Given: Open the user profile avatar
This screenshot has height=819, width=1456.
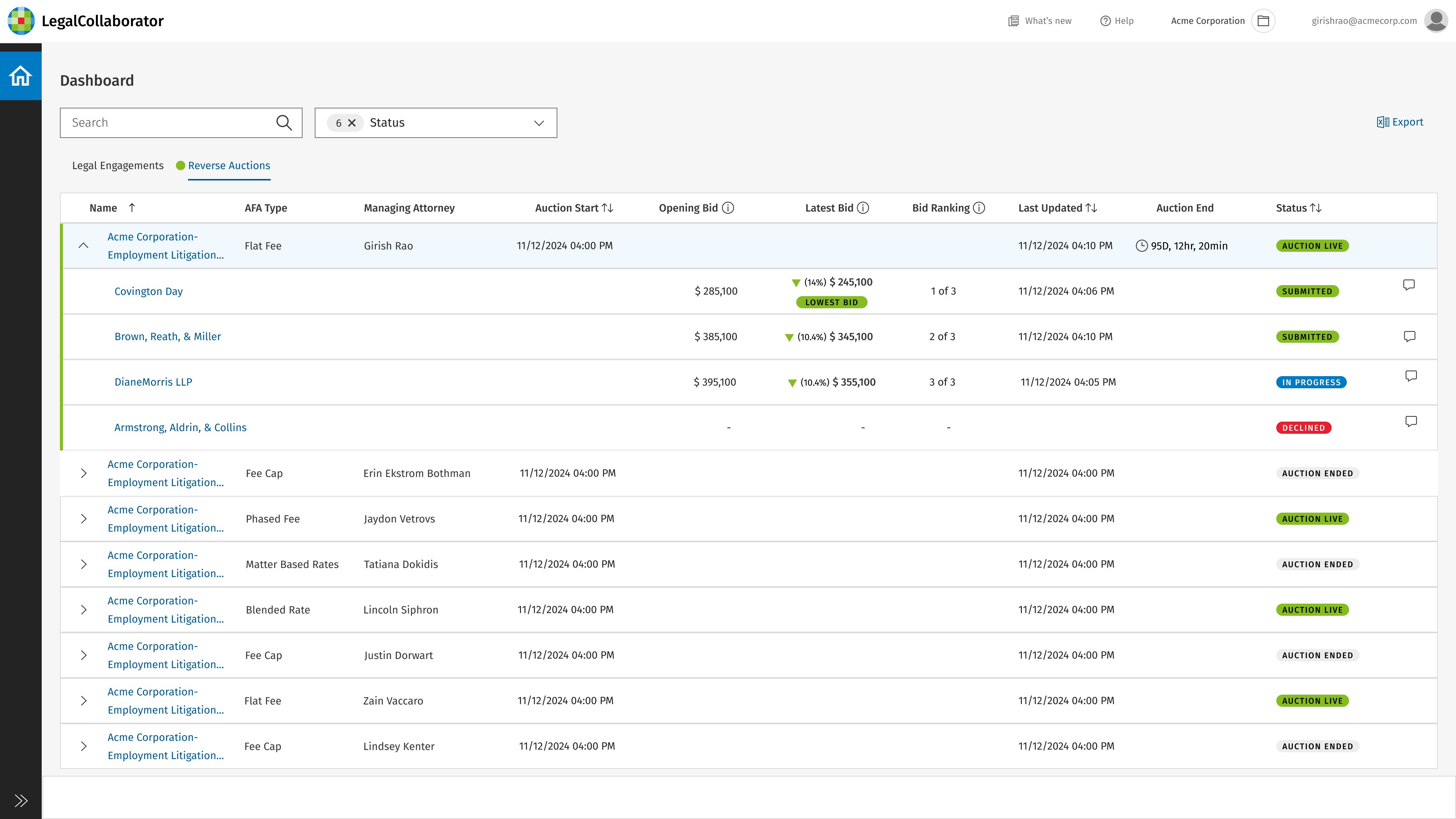Looking at the screenshot, I should 1436,21.
